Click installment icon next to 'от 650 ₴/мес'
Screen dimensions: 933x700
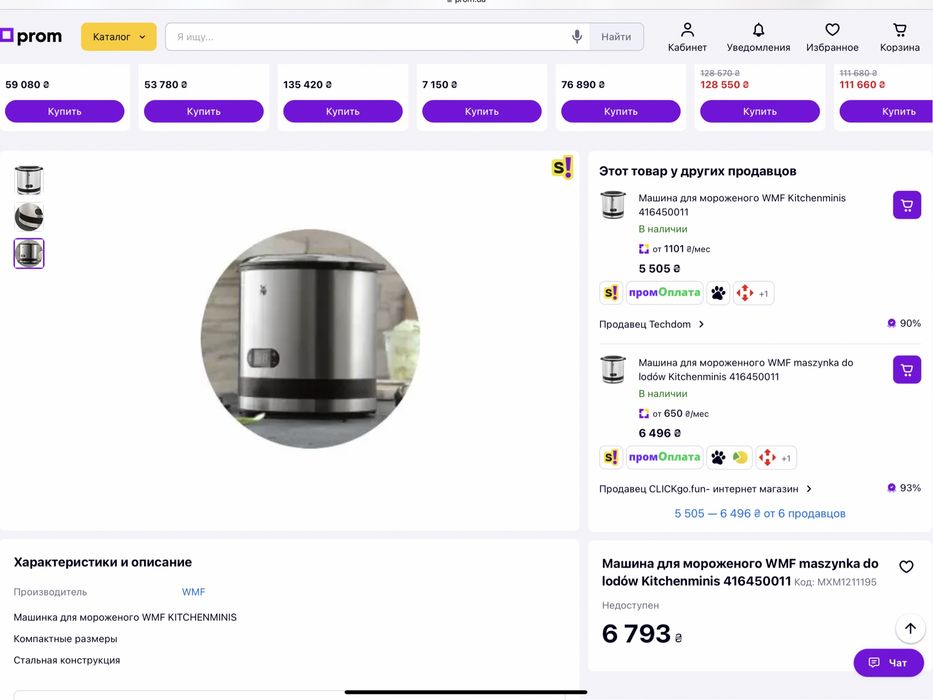644,414
